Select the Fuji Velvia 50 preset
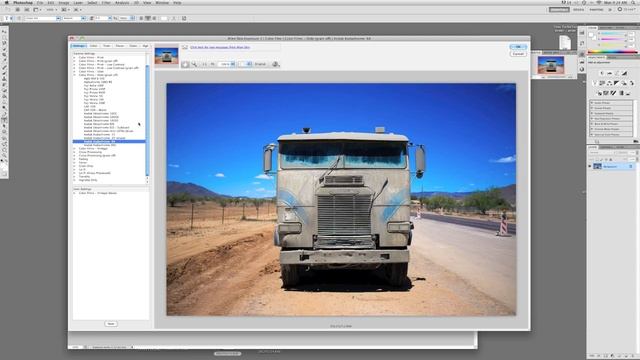This screenshot has height=360, width=640. 93,96
